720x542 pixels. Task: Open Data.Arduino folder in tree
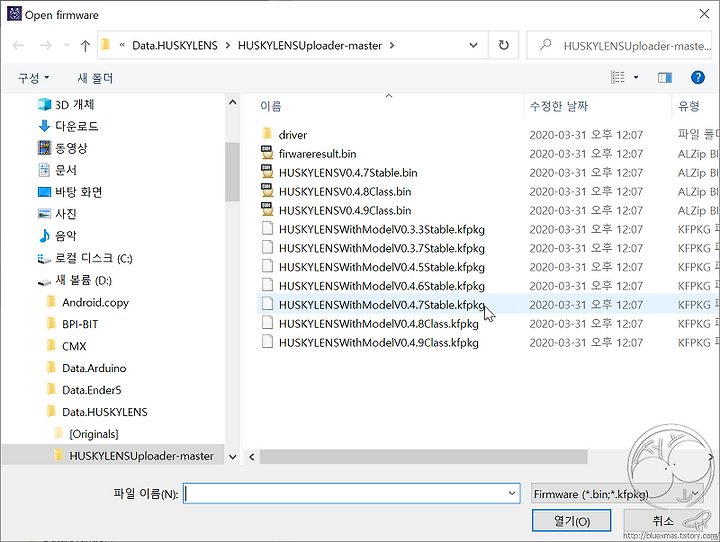point(86,368)
